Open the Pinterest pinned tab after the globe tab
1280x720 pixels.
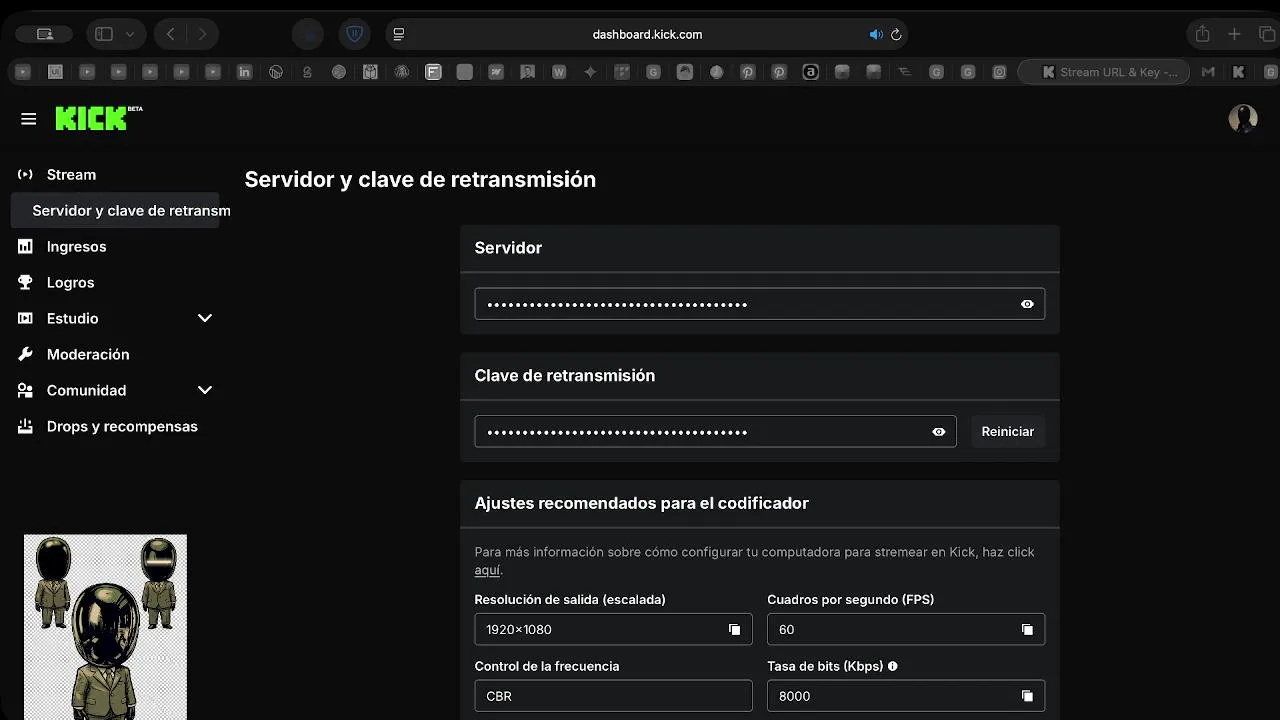747,72
